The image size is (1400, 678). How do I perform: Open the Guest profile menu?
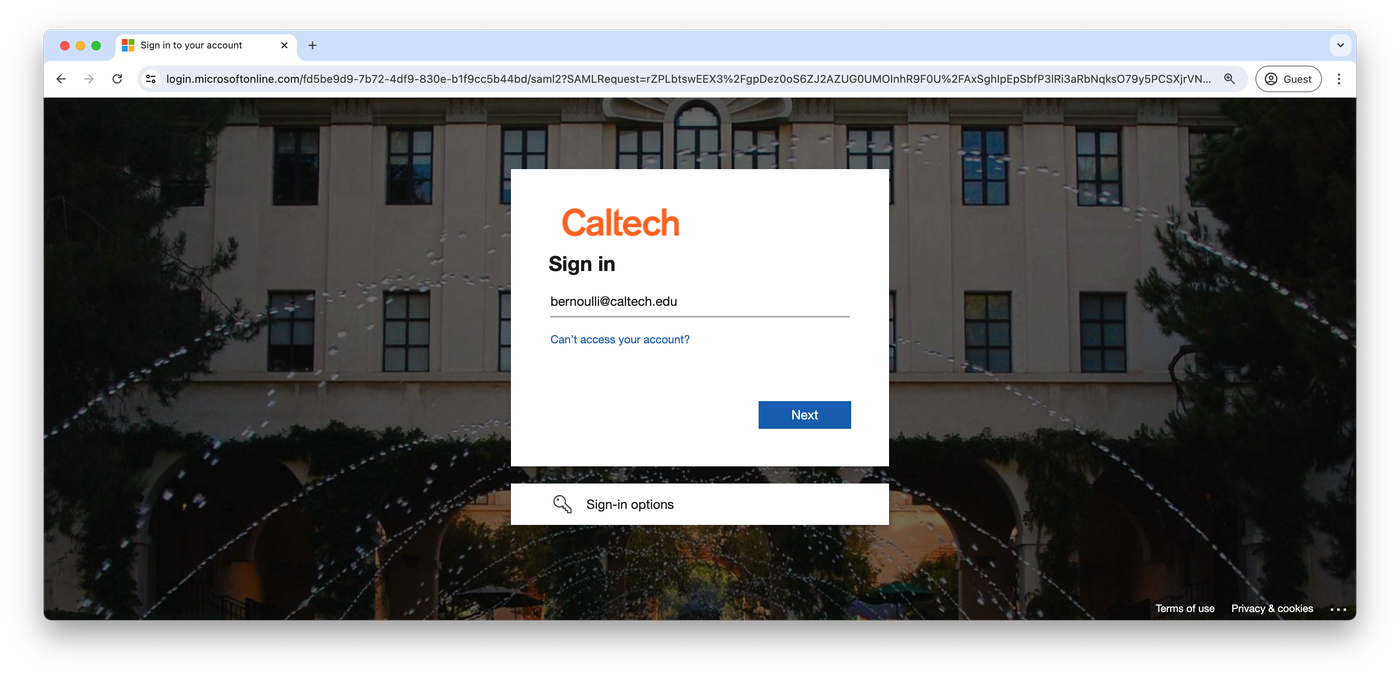pyautogui.click(x=1288, y=79)
